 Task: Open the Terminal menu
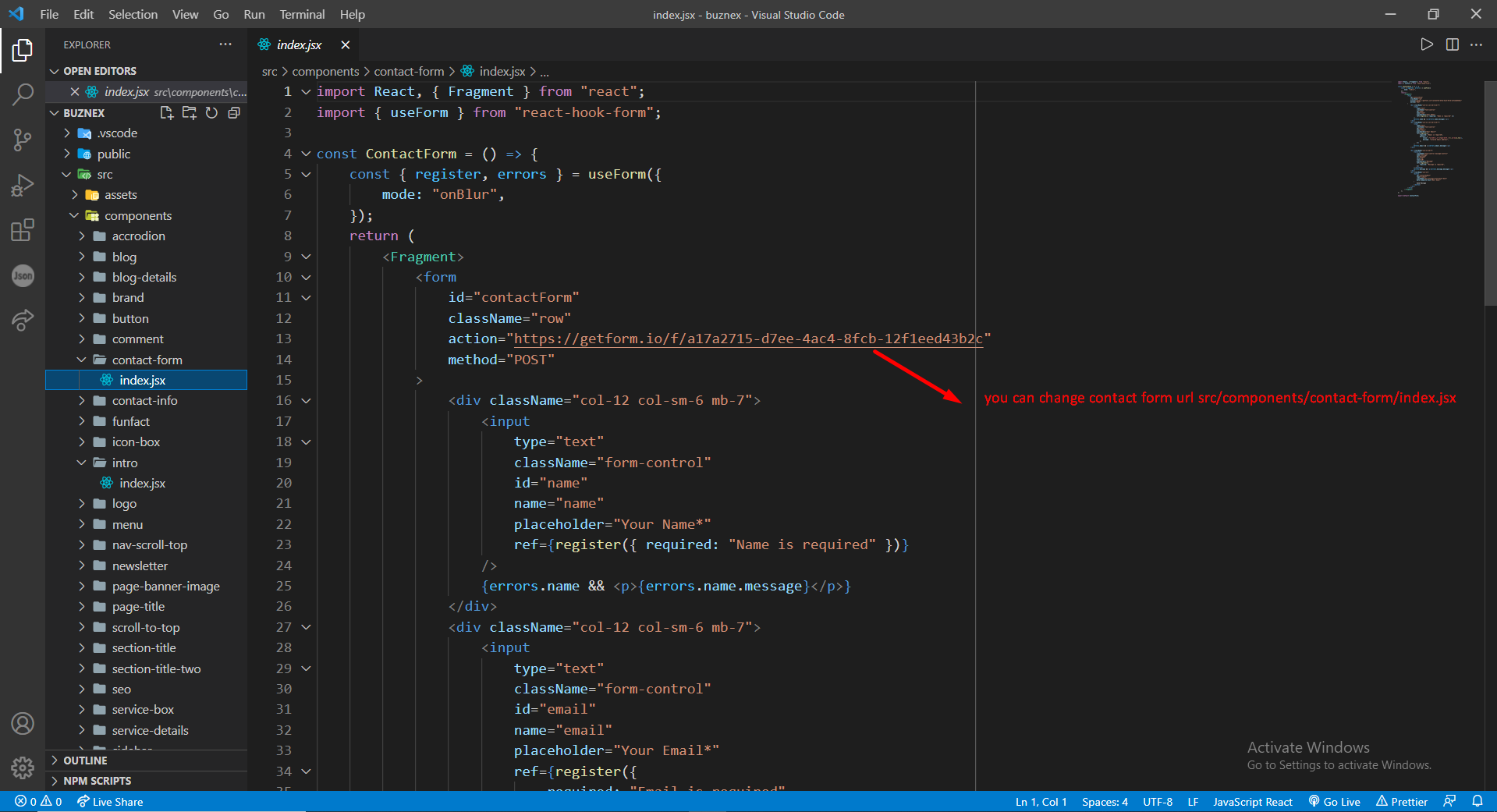pos(302,14)
